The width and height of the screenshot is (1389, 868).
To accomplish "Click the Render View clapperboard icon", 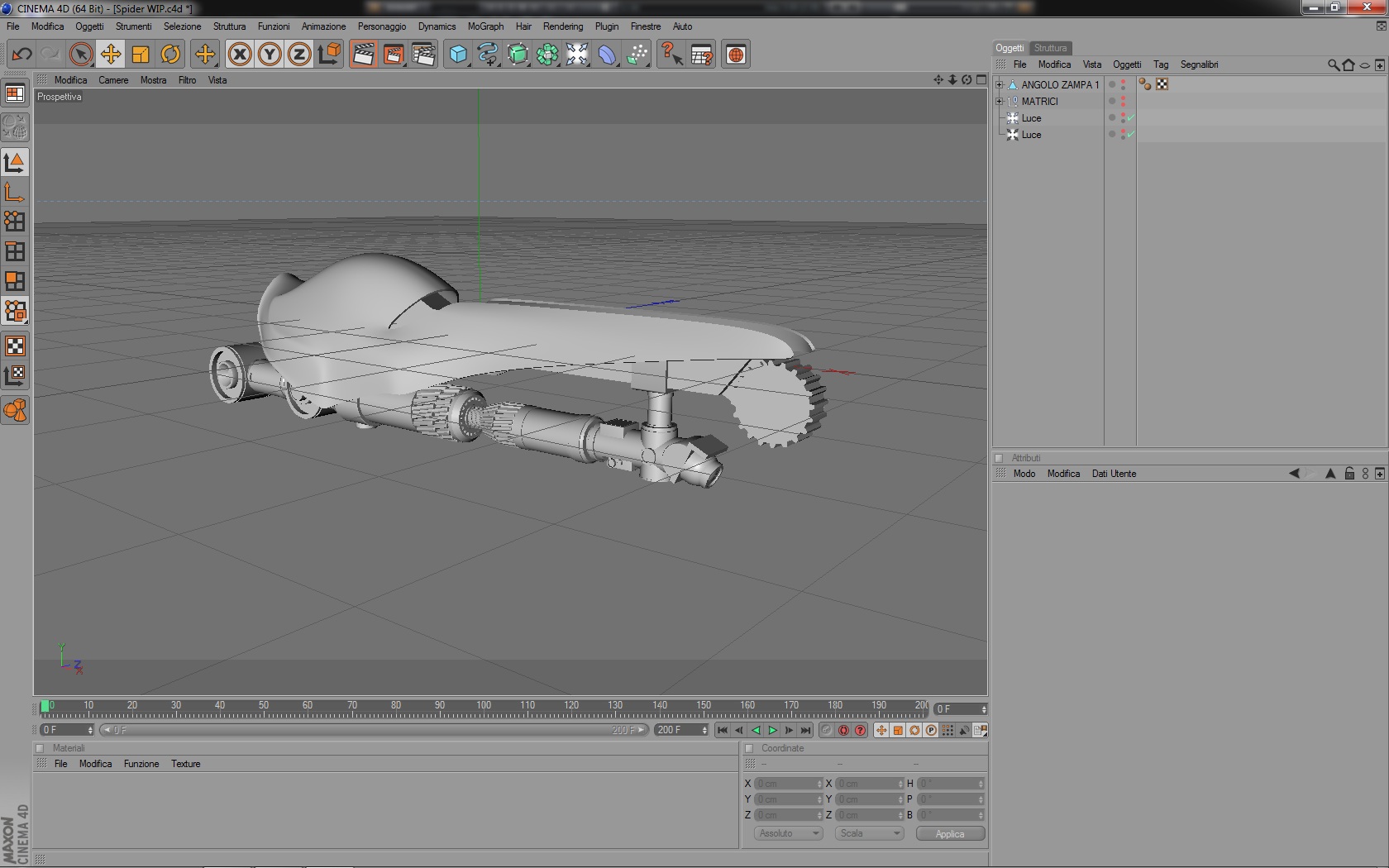I will 363,55.
